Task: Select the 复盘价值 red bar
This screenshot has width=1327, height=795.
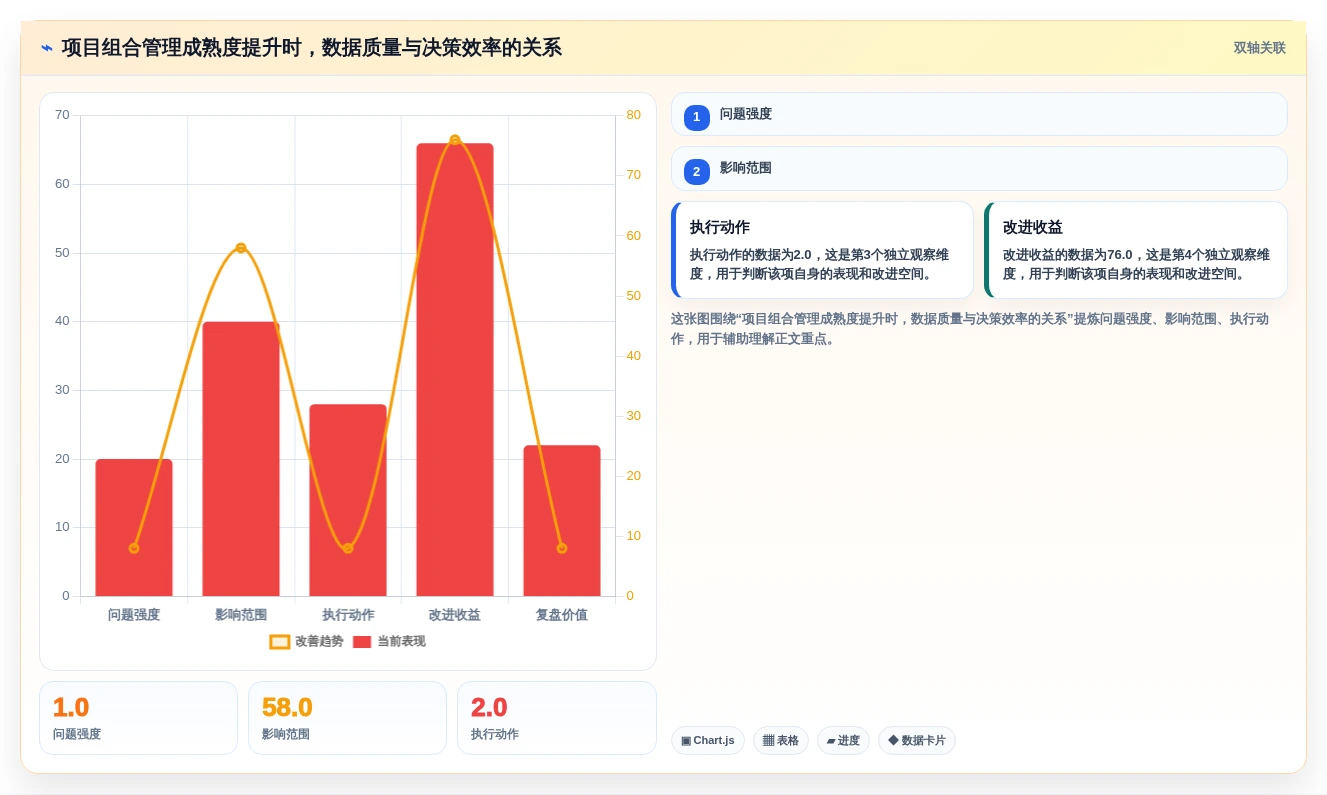Action: [x=562, y=521]
